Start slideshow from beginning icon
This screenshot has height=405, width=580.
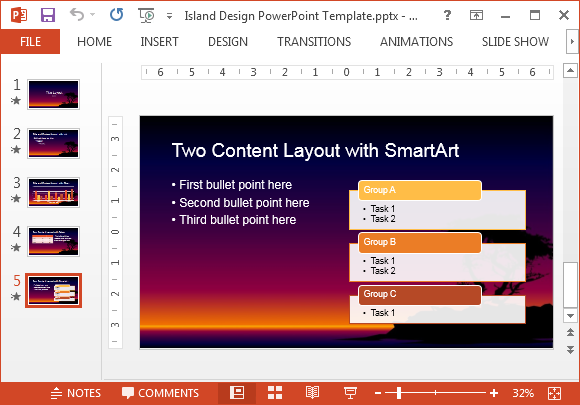pos(146,15)
